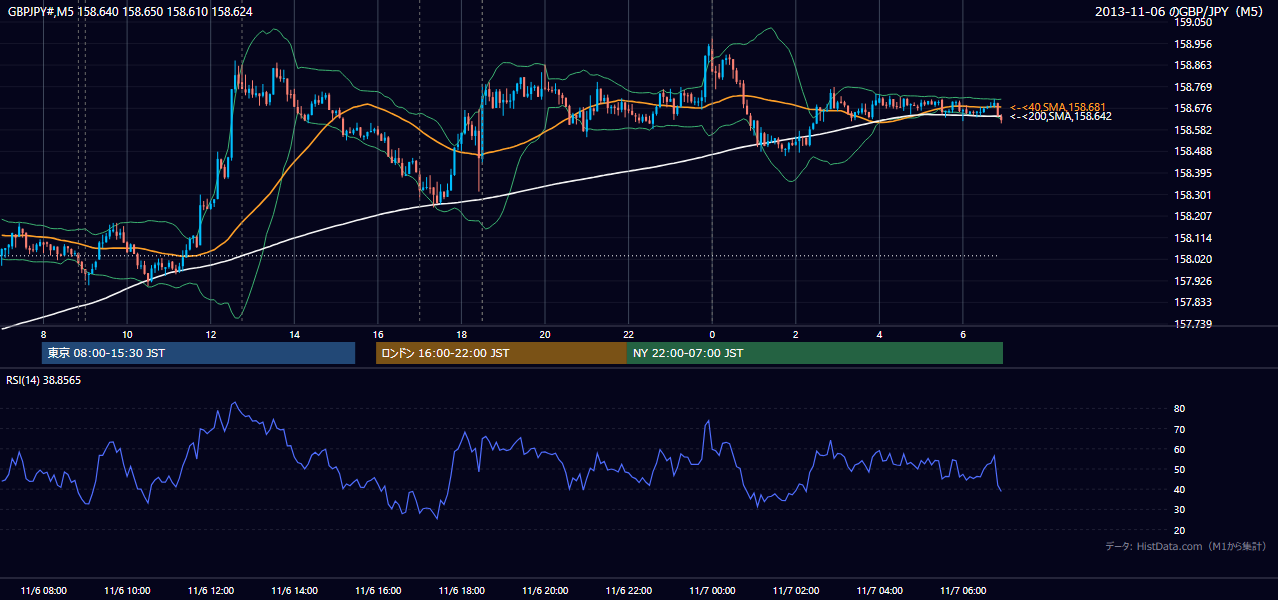Click the 2013-11-06 GBP/JPY (M5) chart title
This screenshot has width=1278, height=600.
(1181, 11)
